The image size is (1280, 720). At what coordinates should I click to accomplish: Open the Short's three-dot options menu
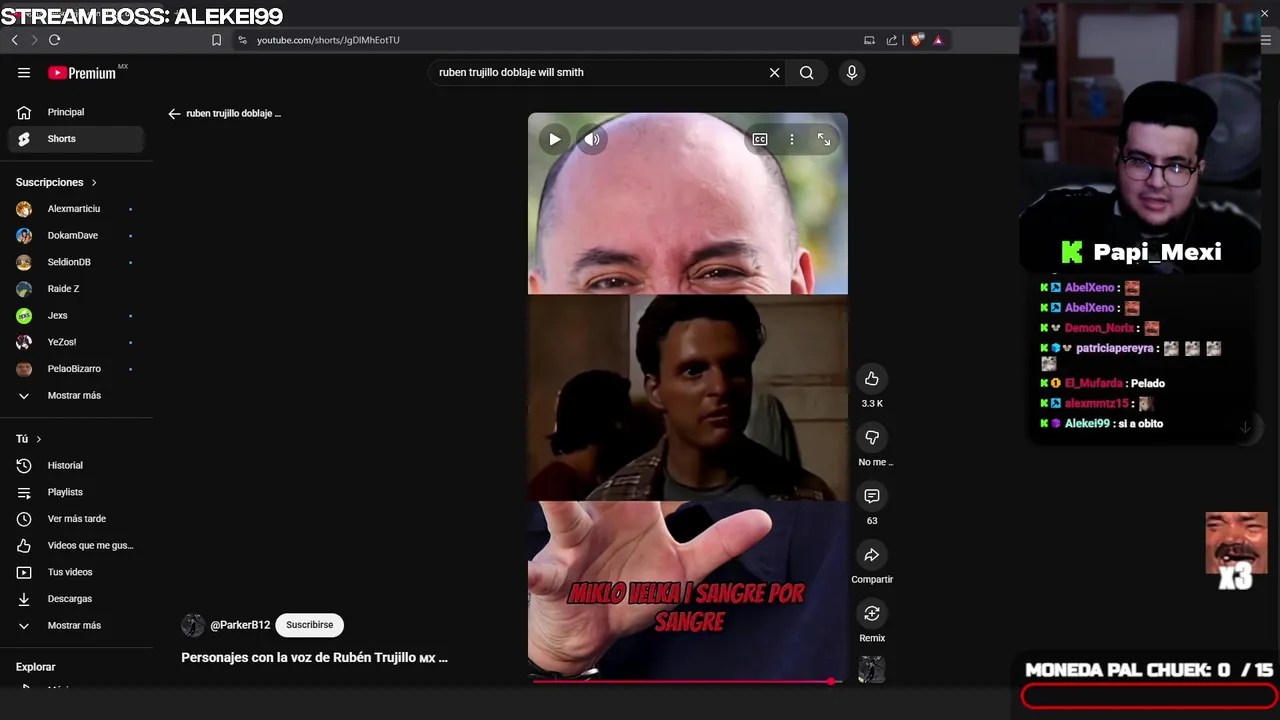coord(791,140)
